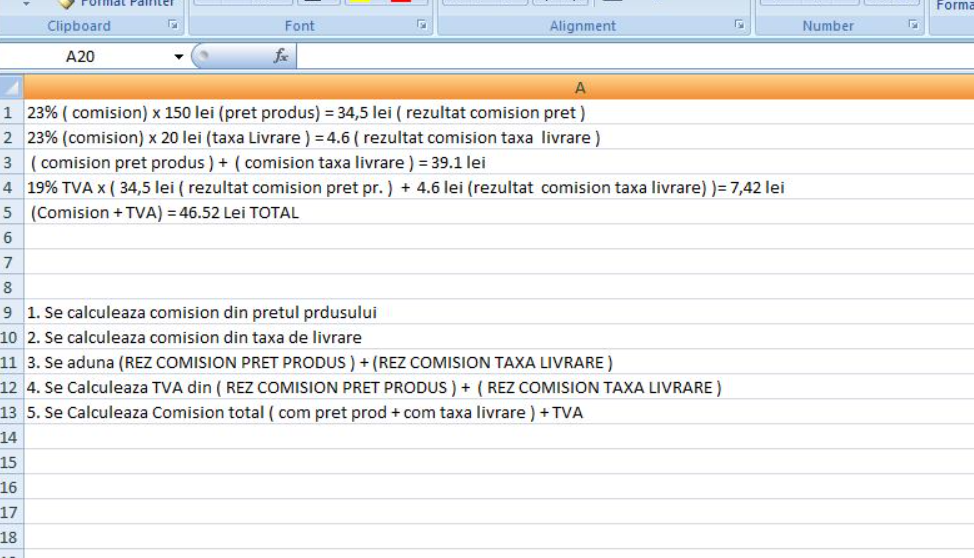Select cell '(Comision + TVA) = 46.52 Lei TOTAL'
The height and width of the screenshot is (558, 974).
(499, 213)
